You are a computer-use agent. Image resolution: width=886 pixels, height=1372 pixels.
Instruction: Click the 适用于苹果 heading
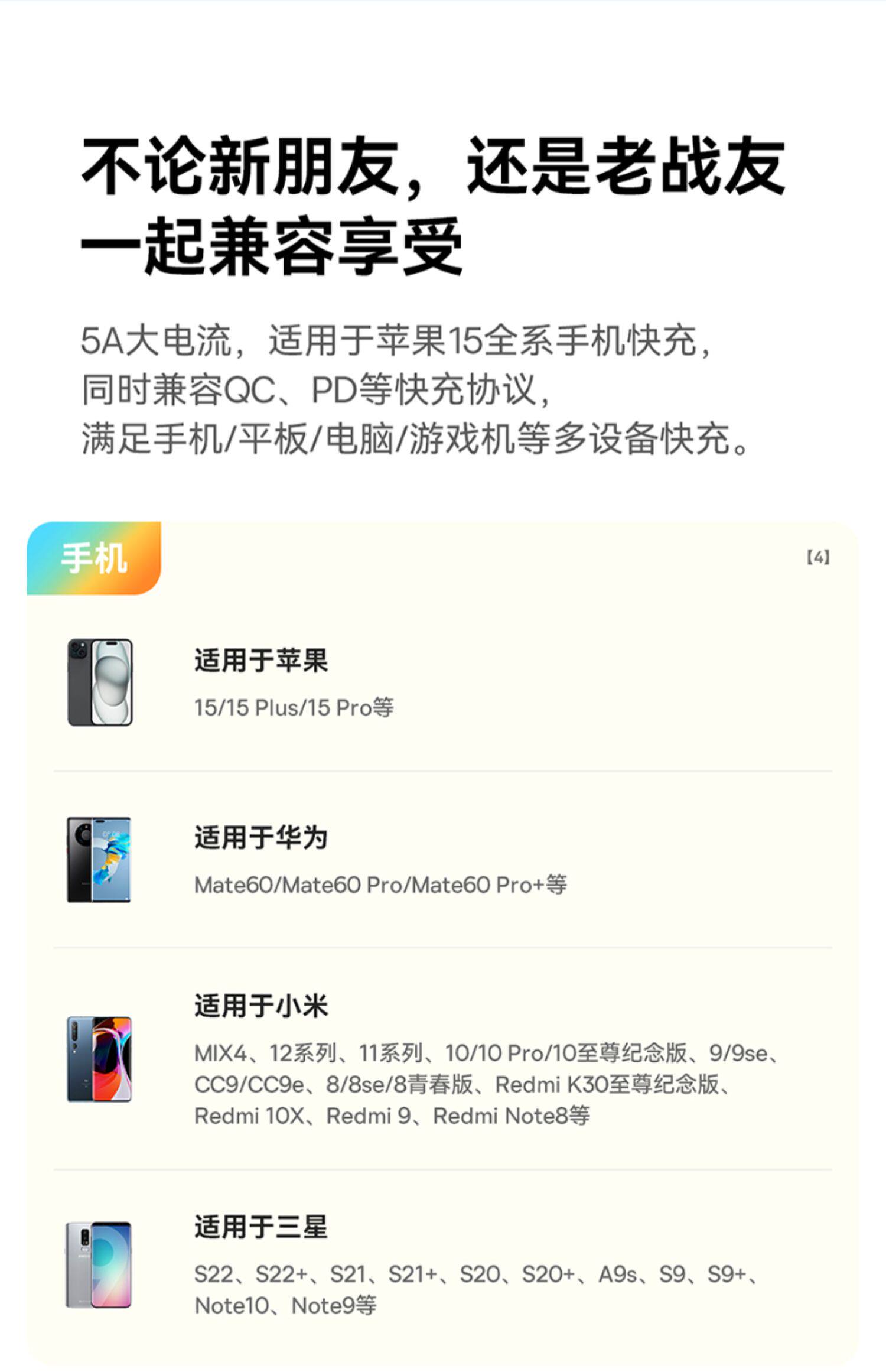pos(261,660)
